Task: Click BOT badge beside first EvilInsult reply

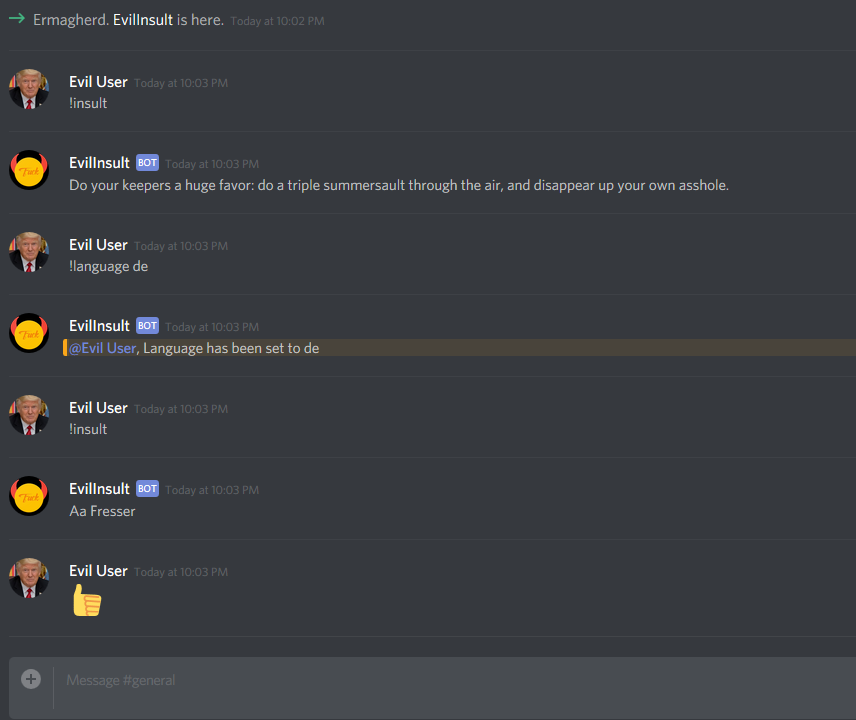Action: (147, 163)
